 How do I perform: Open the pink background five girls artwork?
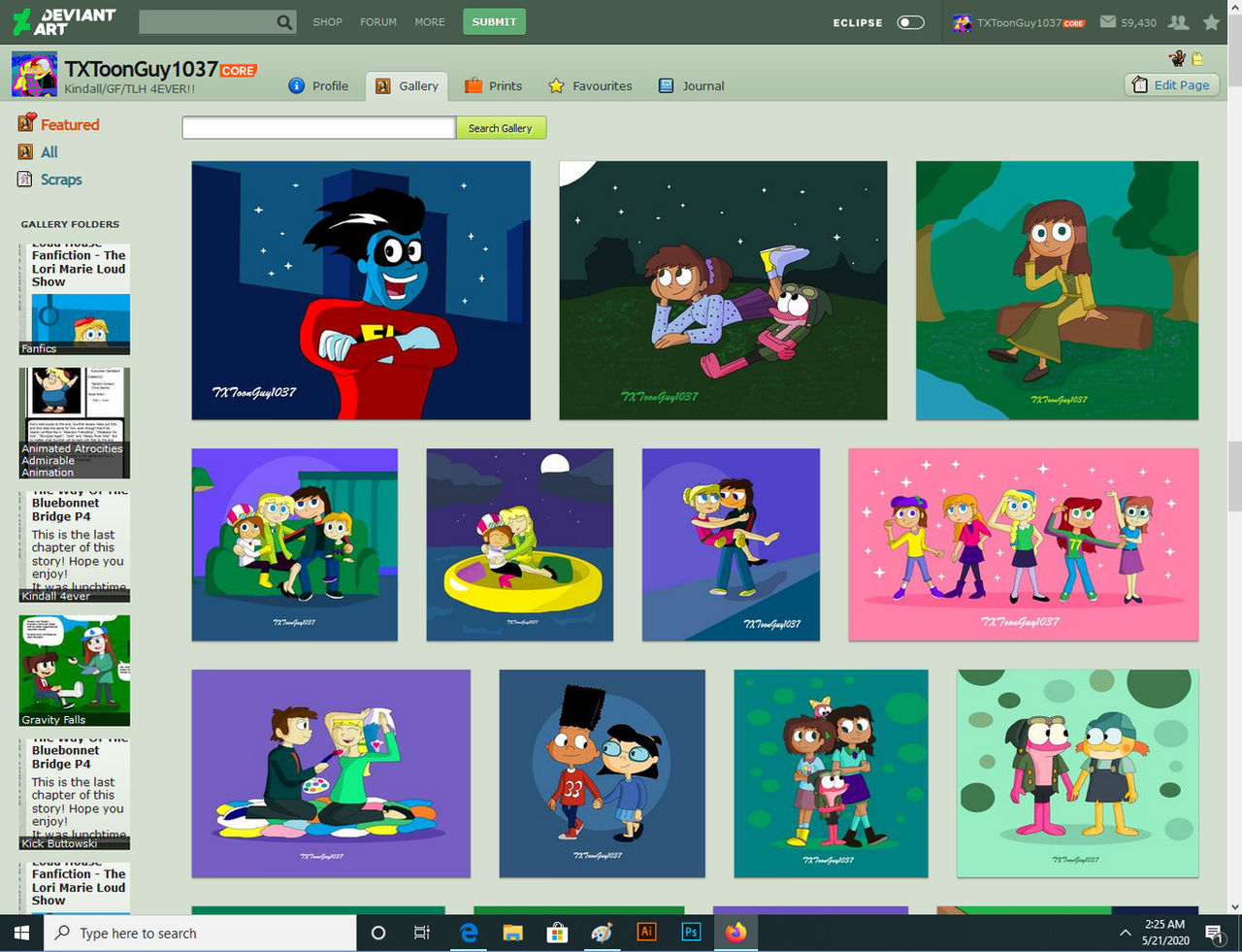click(x=1024, y=544)
